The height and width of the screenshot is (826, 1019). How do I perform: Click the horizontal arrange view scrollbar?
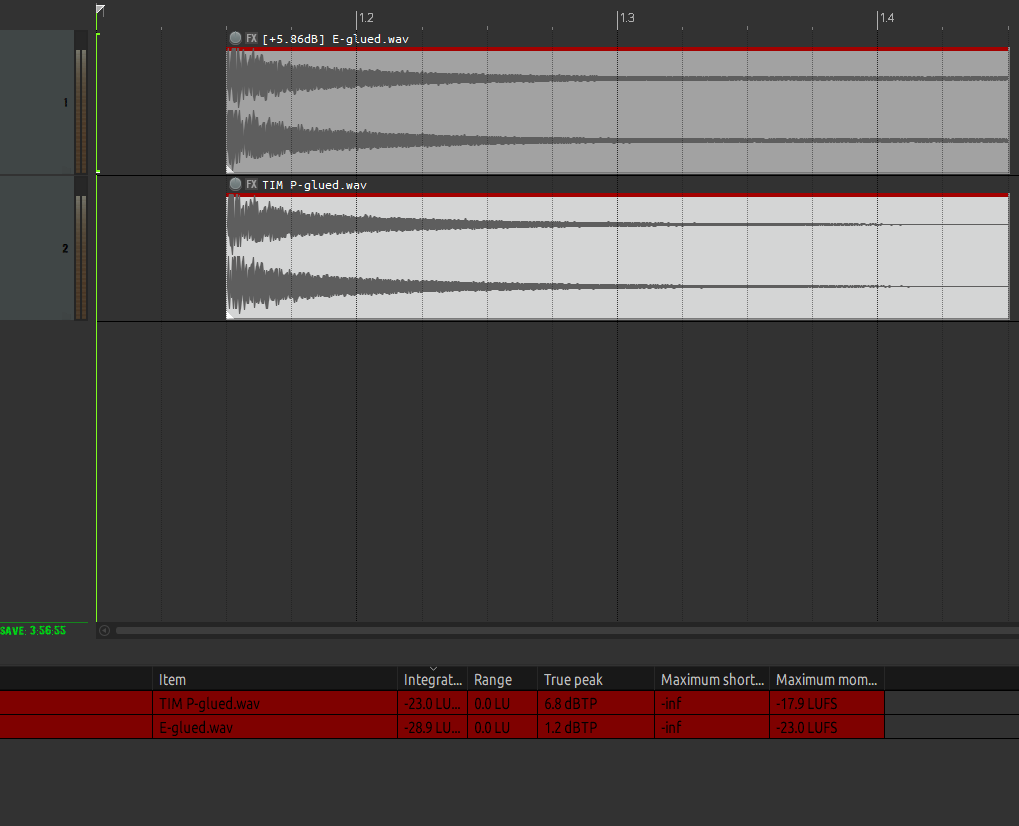point(567,630)
